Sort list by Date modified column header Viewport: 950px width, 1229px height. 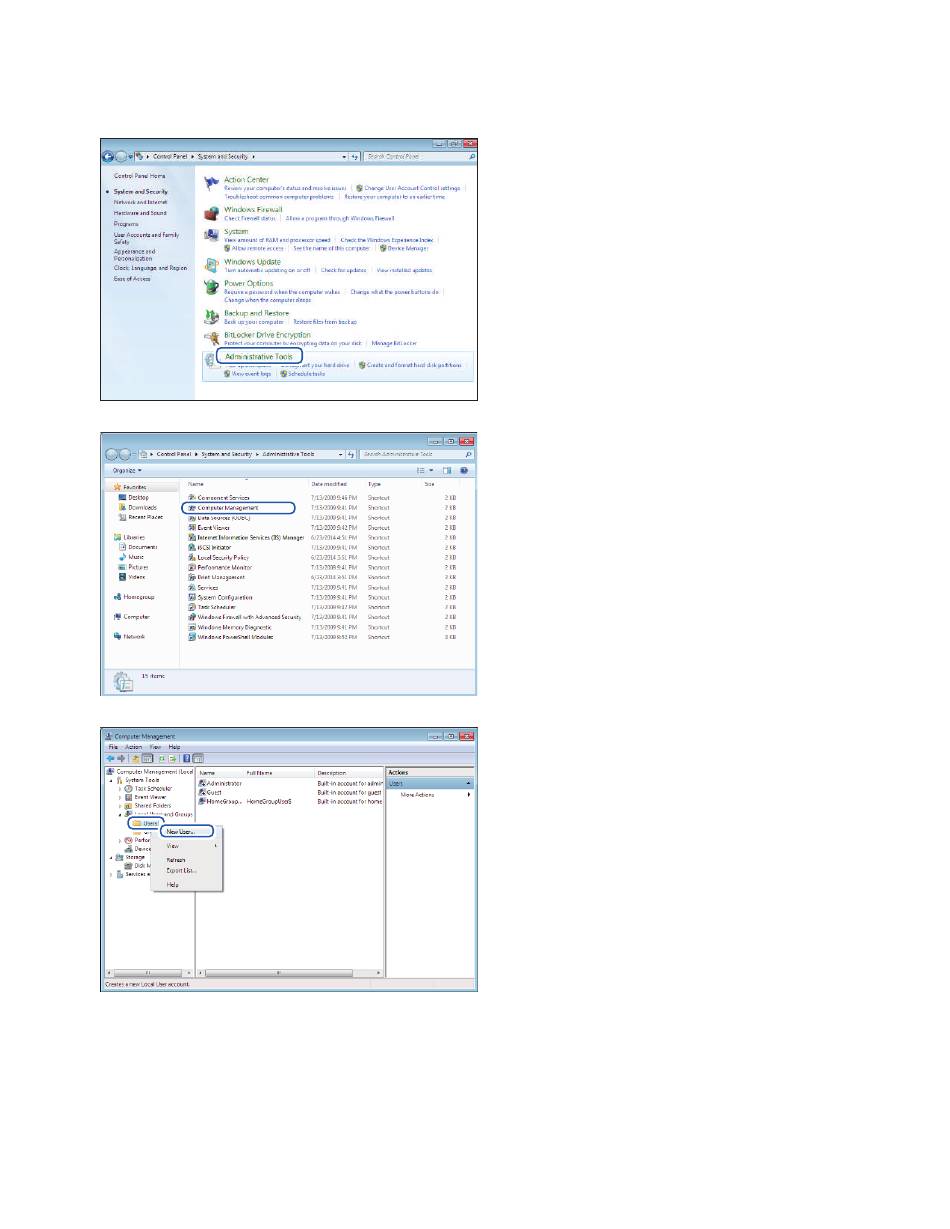tap(331, 483)
